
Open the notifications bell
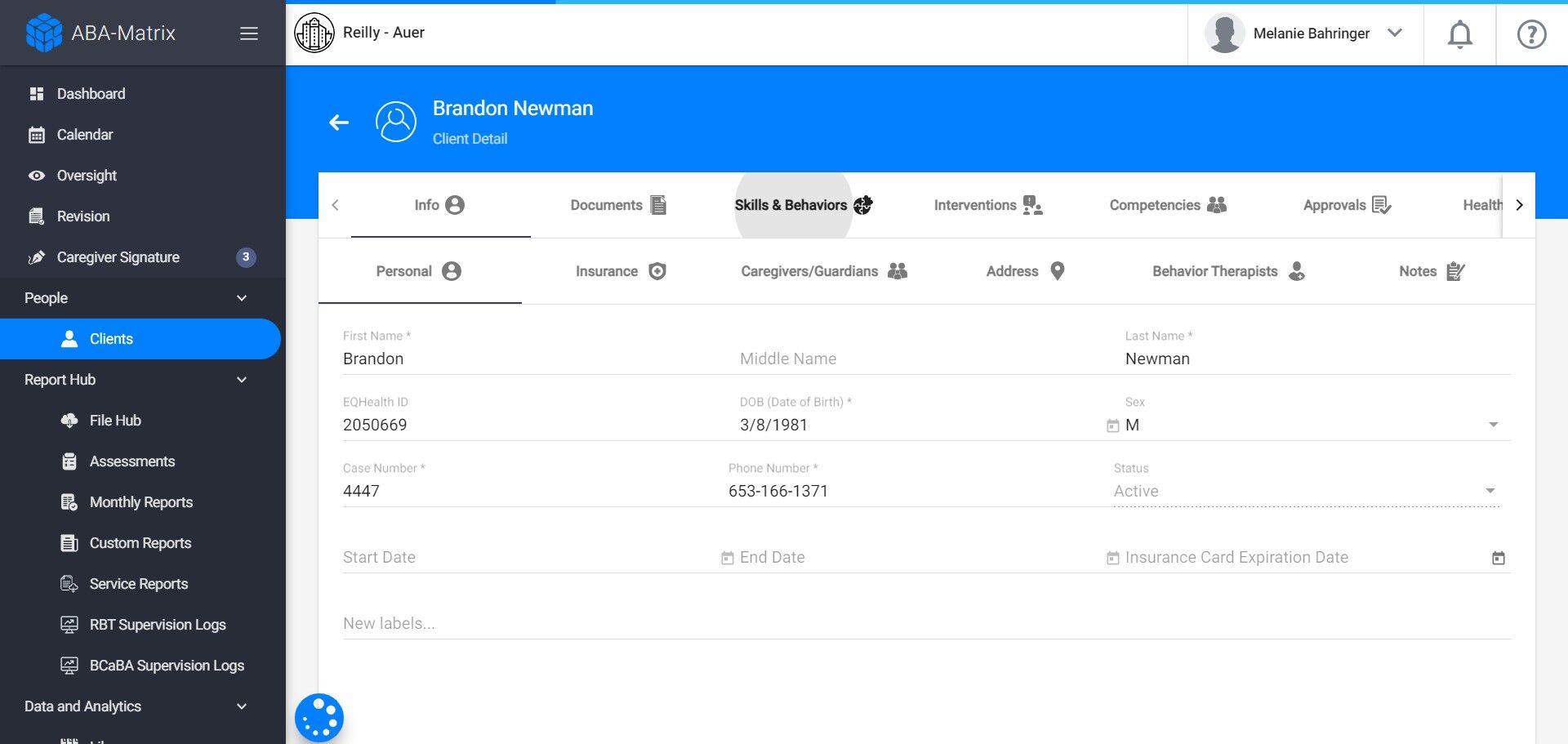[1459, 34]
